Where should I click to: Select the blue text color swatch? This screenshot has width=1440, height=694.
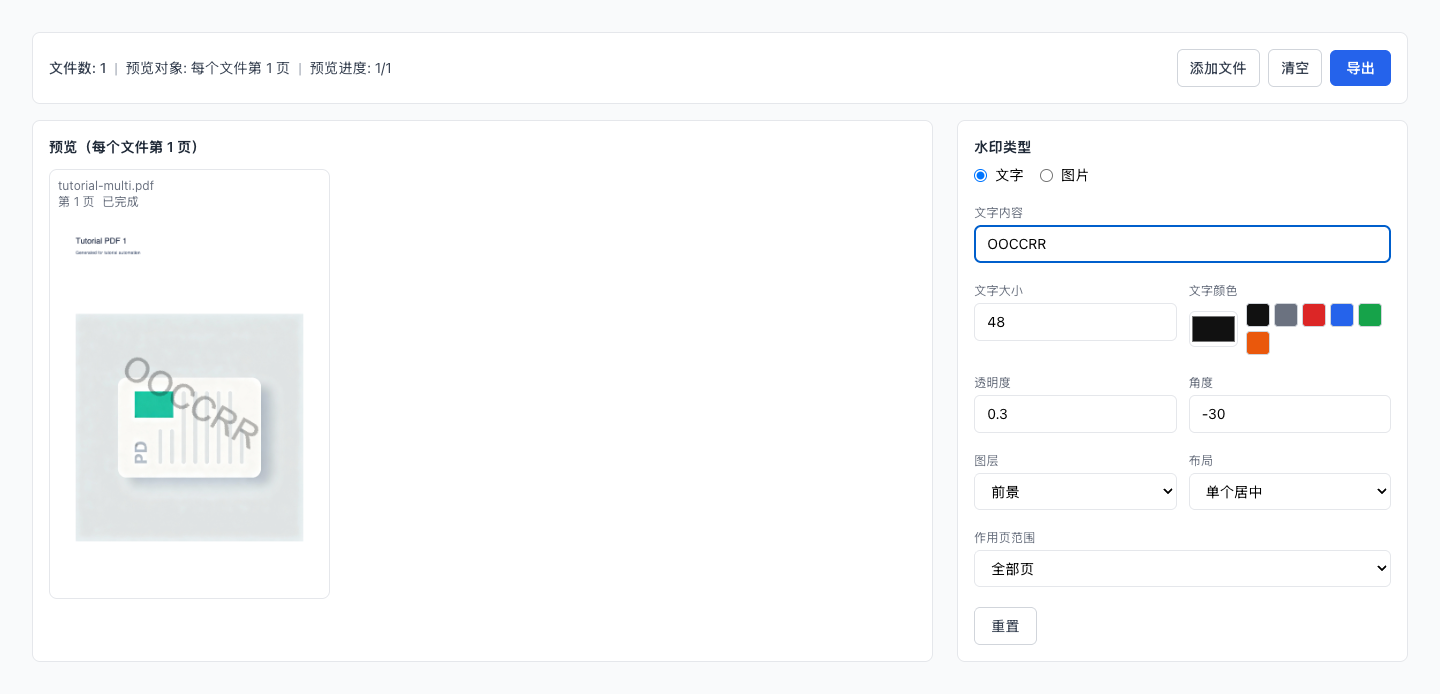pos(1341,314)
